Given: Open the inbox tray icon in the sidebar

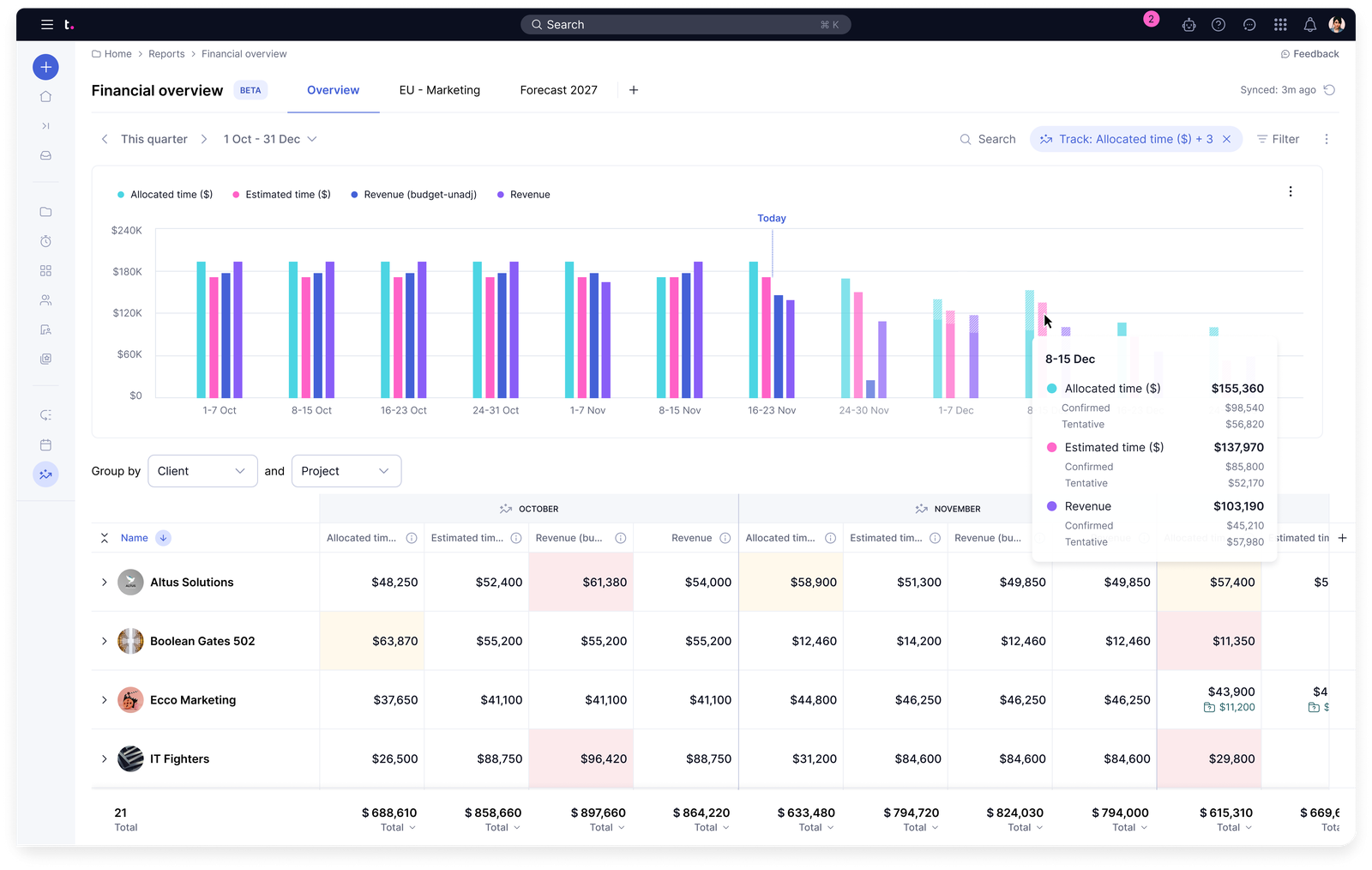Looking at the screenshot, I should point(45,155).
